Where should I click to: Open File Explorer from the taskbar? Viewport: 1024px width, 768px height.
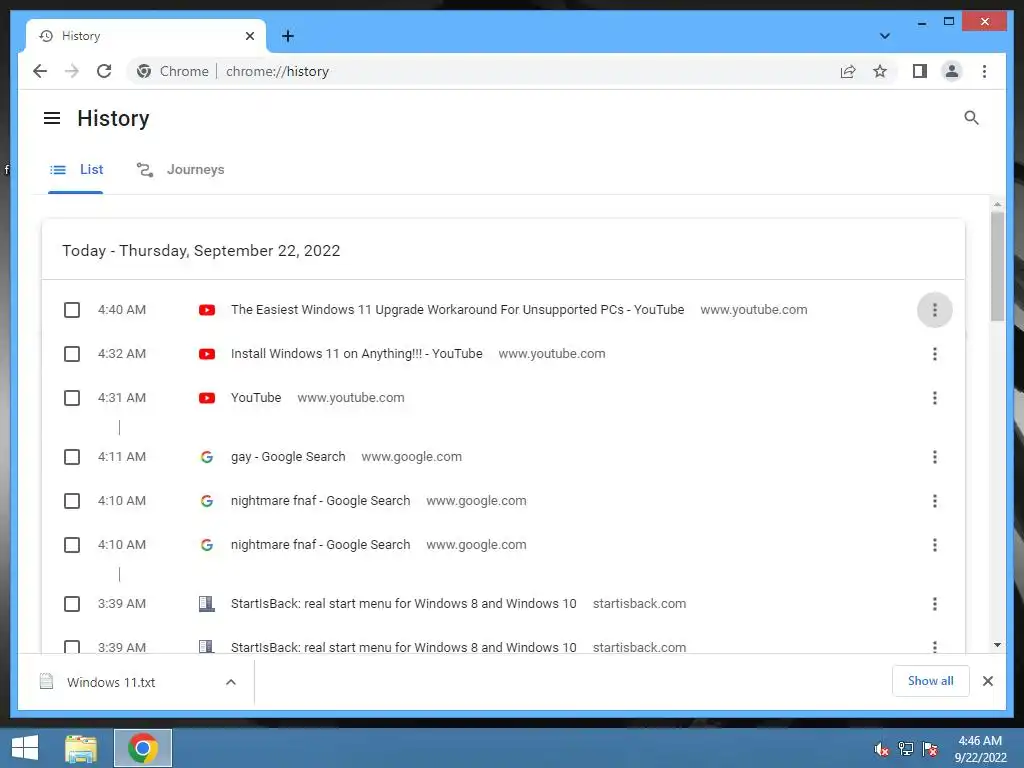tap(81, 748)
